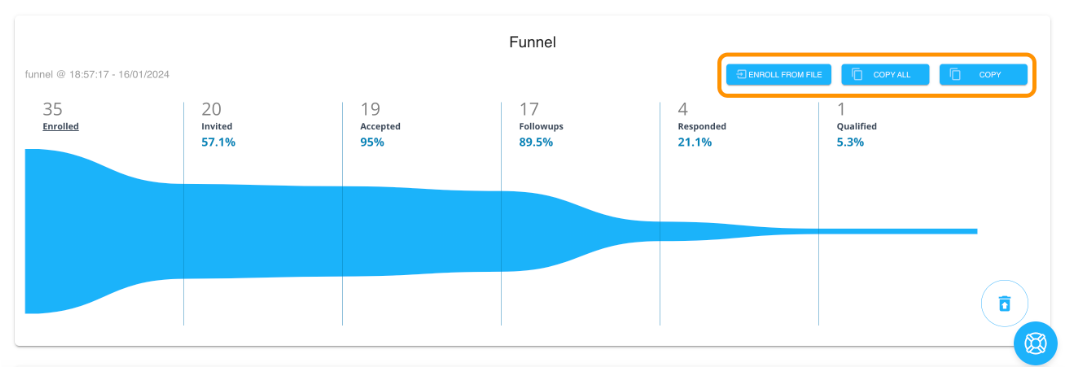Select the Accepted stage label

coord(380,126)
